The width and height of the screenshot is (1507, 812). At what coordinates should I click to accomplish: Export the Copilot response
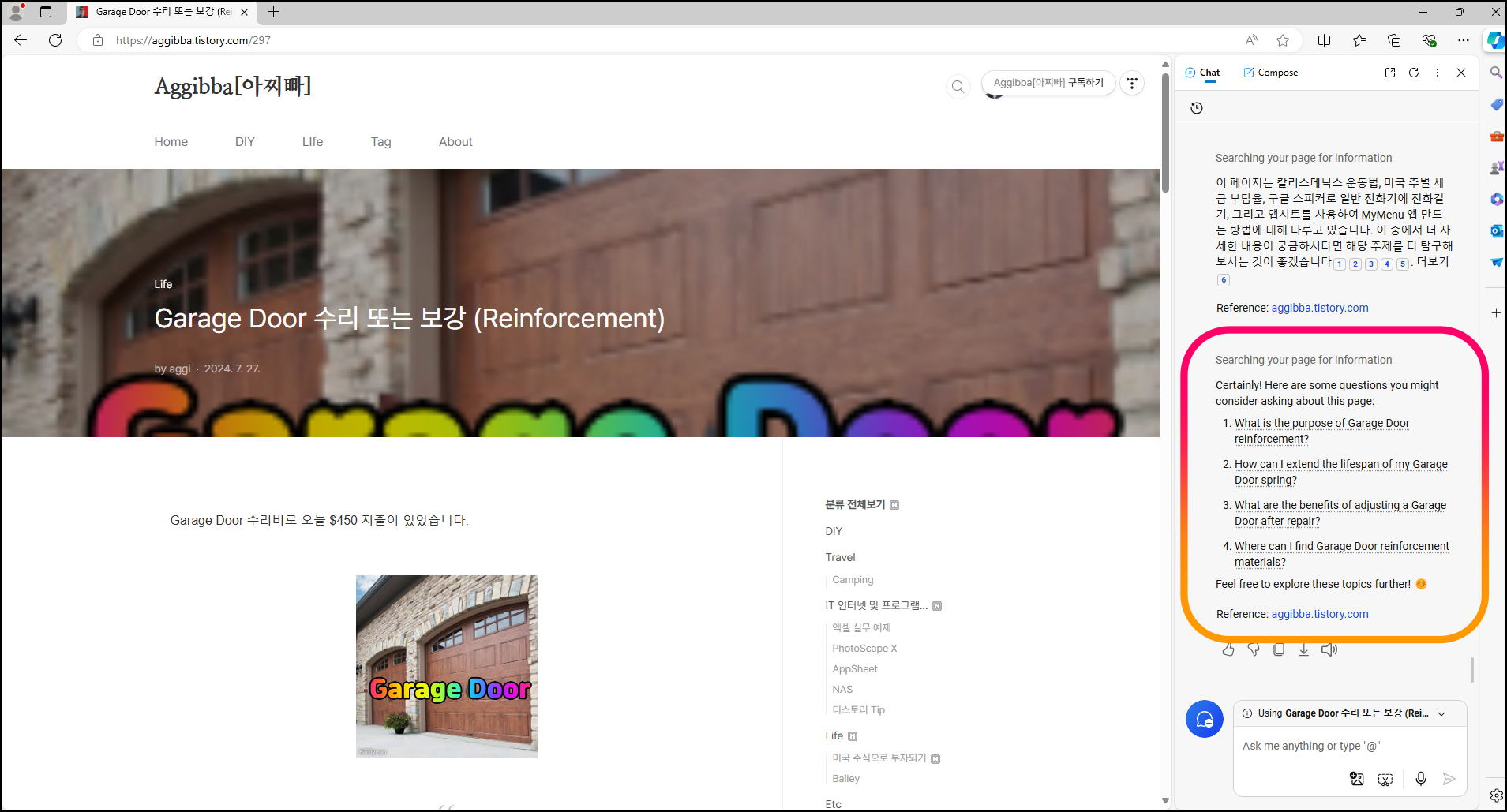click(1304, 649)
